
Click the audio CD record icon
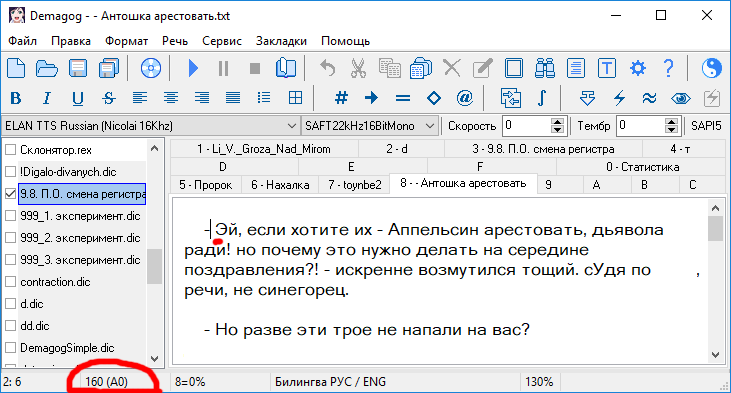coord(151,69)
